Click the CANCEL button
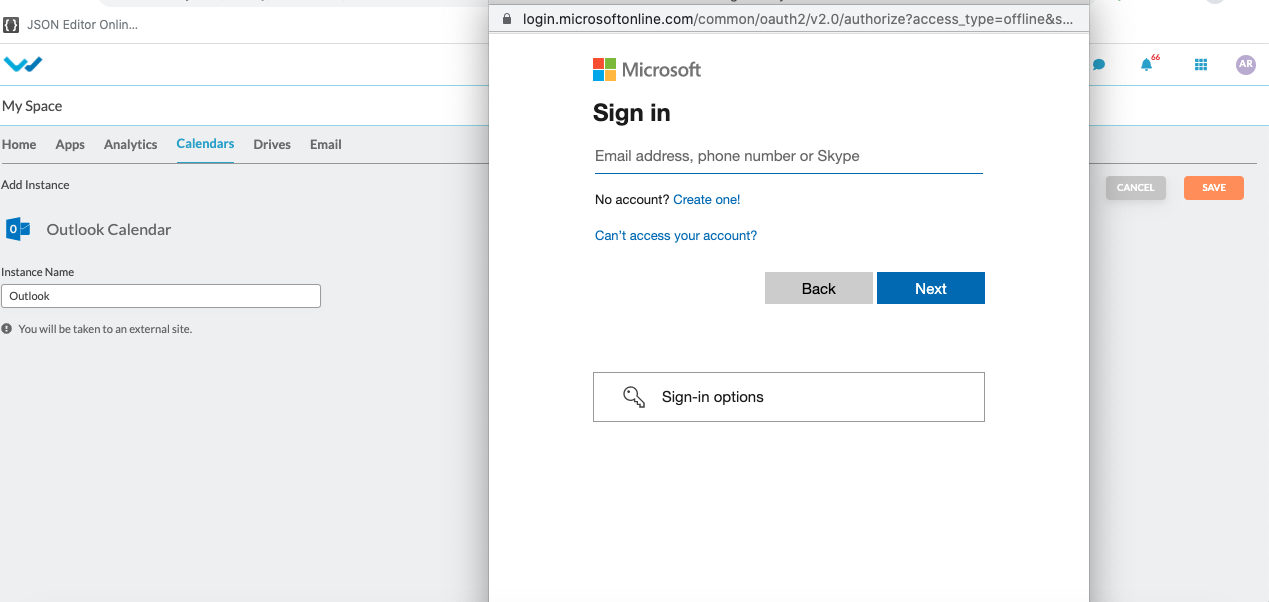Screen dimensions: 1269x602 pyautogui.click(x=1135, y=188)
